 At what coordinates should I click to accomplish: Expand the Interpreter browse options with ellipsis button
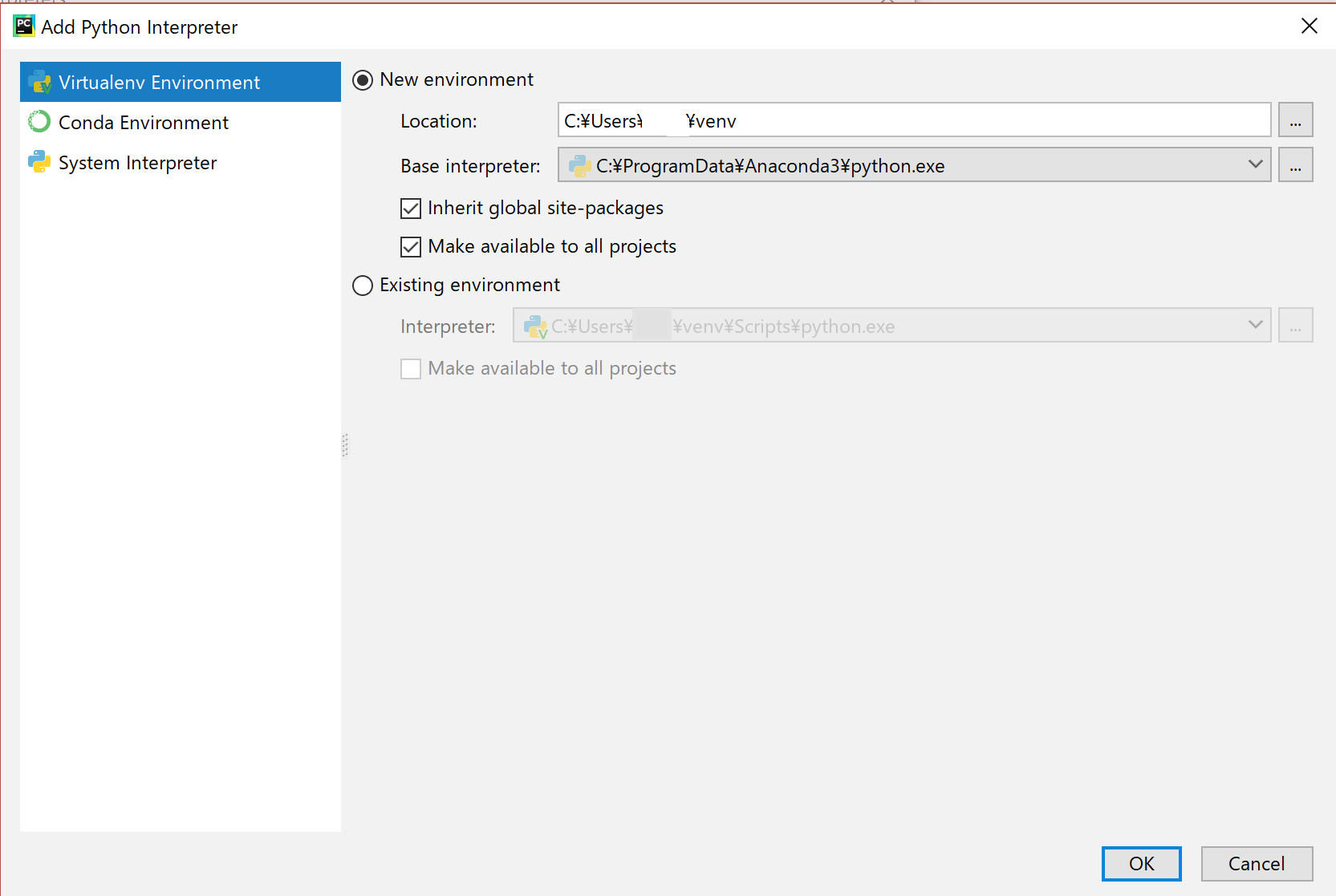click(x=1295, y=325)
